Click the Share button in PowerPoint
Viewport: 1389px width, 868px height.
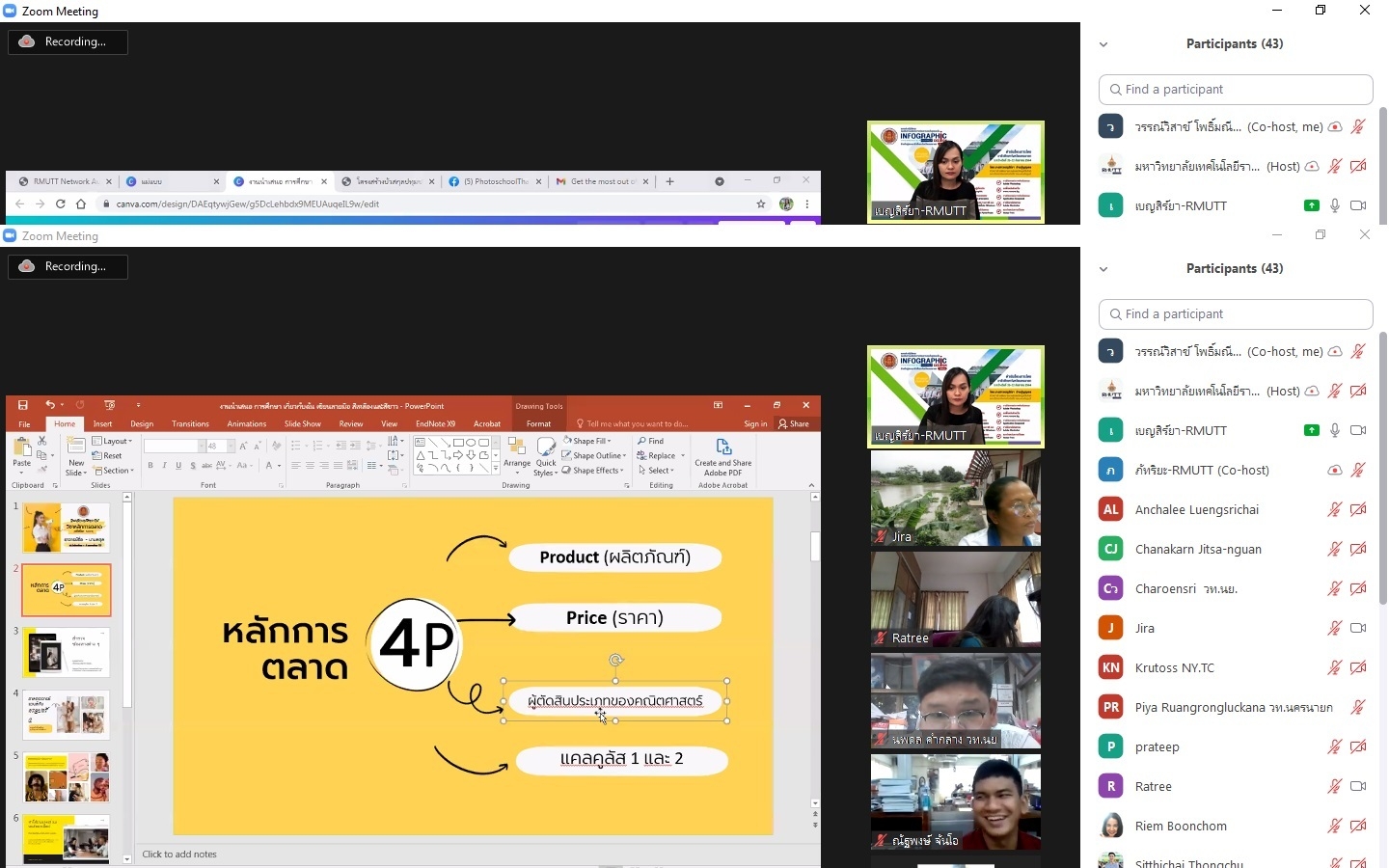pyautogui.click(x=794, y=424)
